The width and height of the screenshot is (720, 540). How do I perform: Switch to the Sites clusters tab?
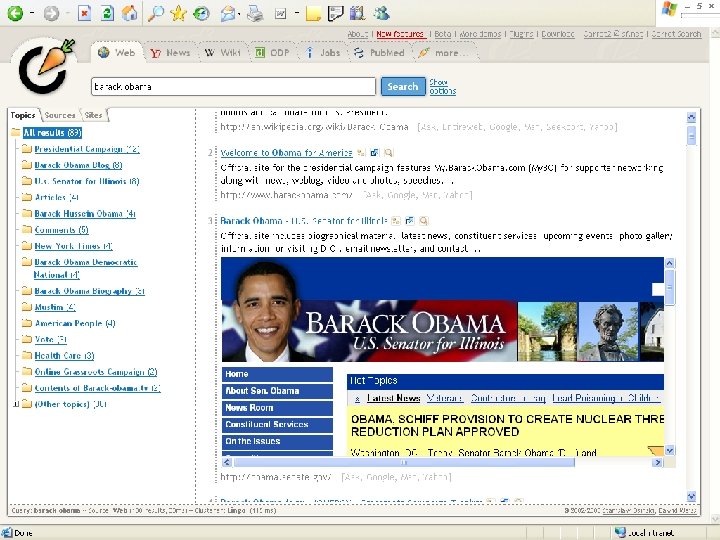(x=93, y=115)
